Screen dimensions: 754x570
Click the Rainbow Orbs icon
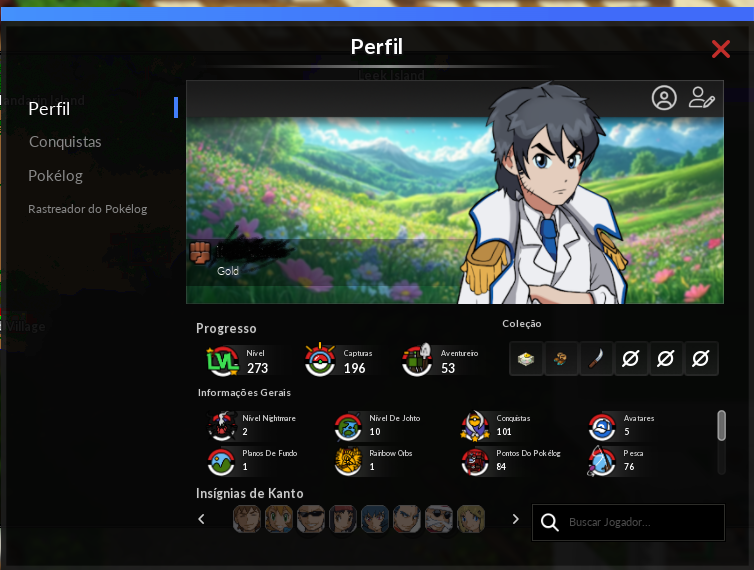coord(348,461)
